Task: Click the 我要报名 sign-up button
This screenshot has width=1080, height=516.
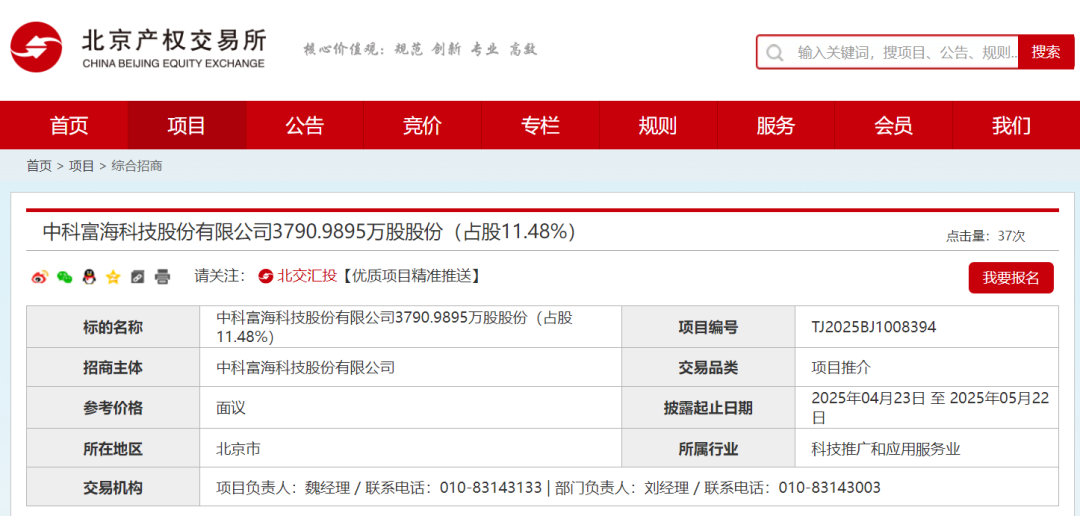Action: (x=1011, y=278)
